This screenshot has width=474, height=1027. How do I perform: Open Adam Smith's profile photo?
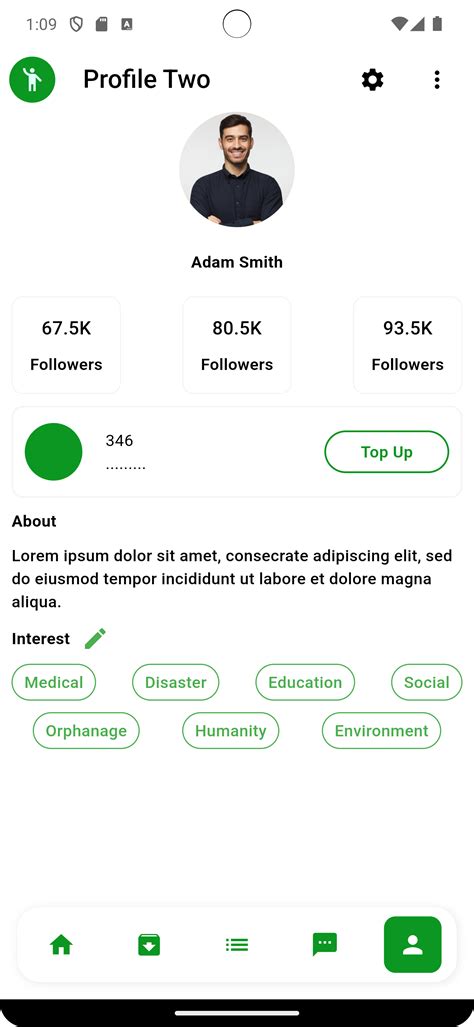coord(237,170)
